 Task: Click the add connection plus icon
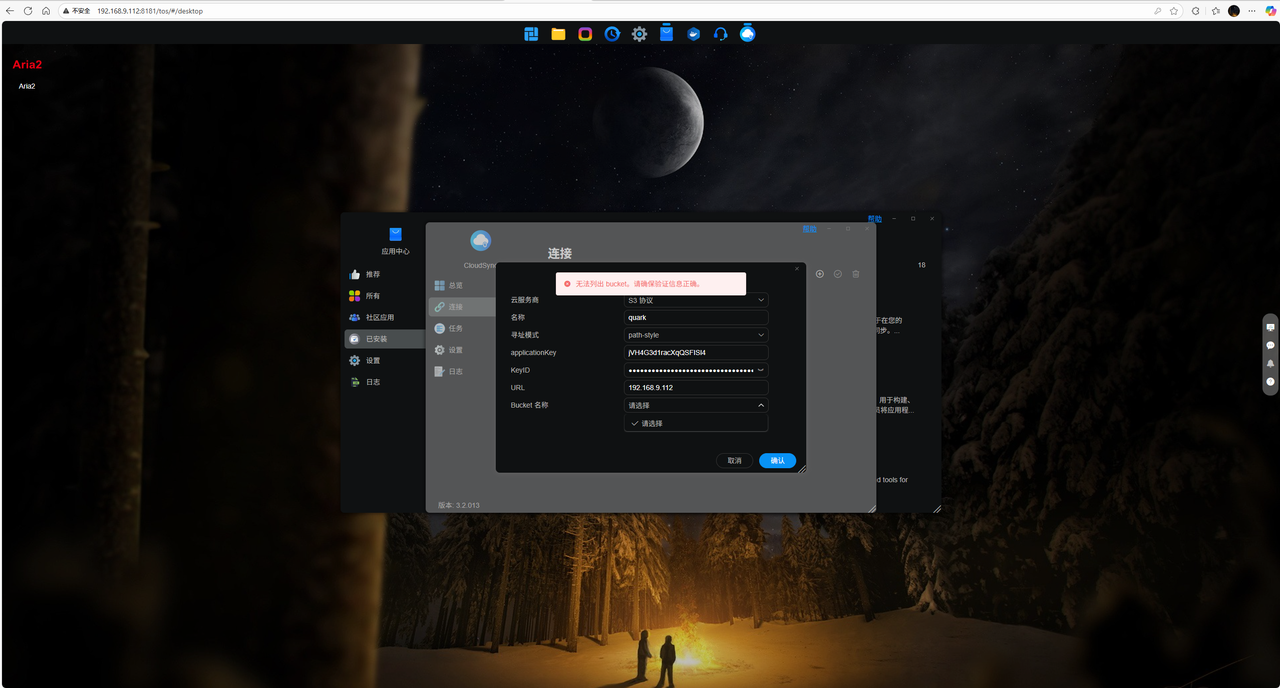(x=820, y=274)
